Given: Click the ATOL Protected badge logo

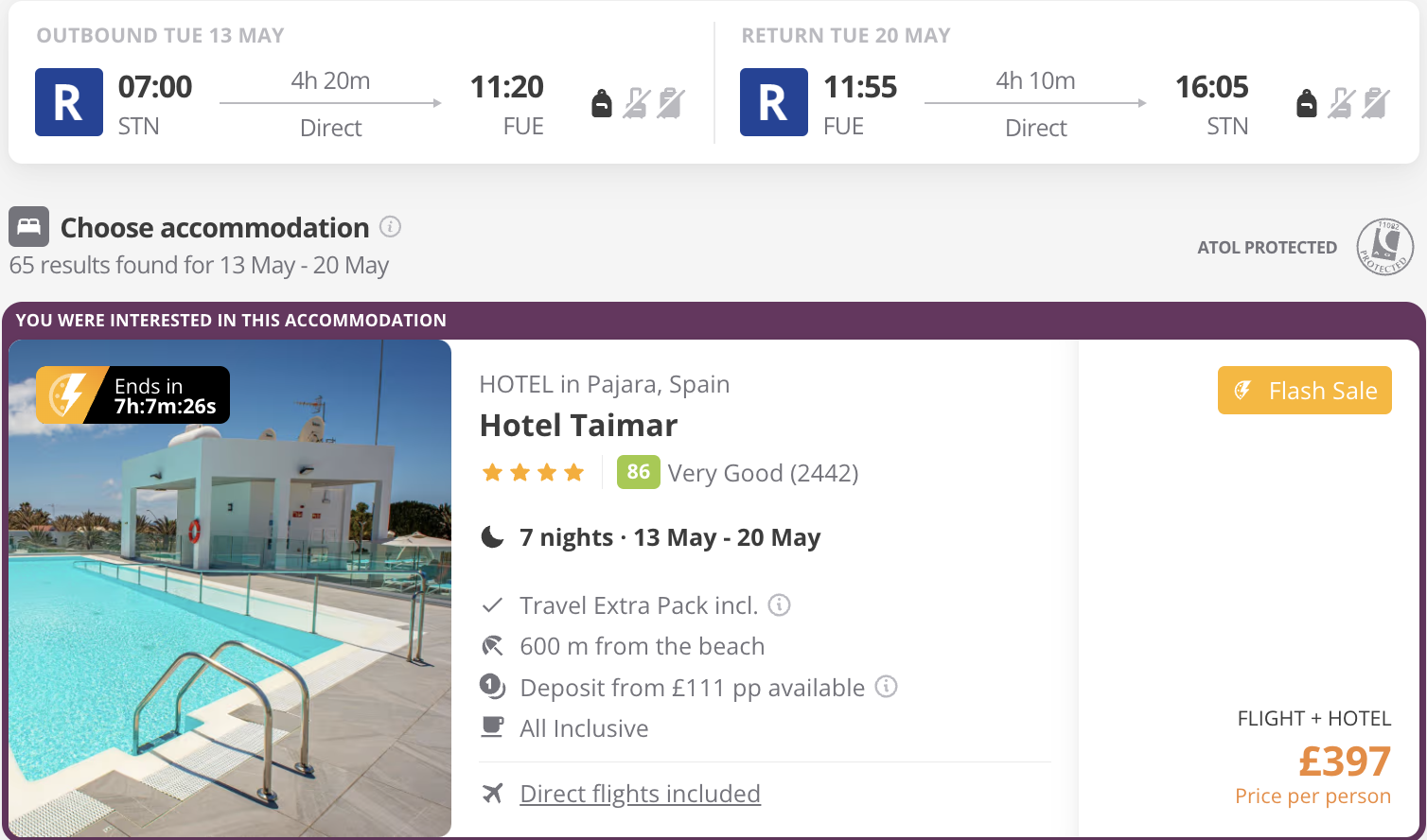Looking at the screenshot, I should coord(1384,247).
